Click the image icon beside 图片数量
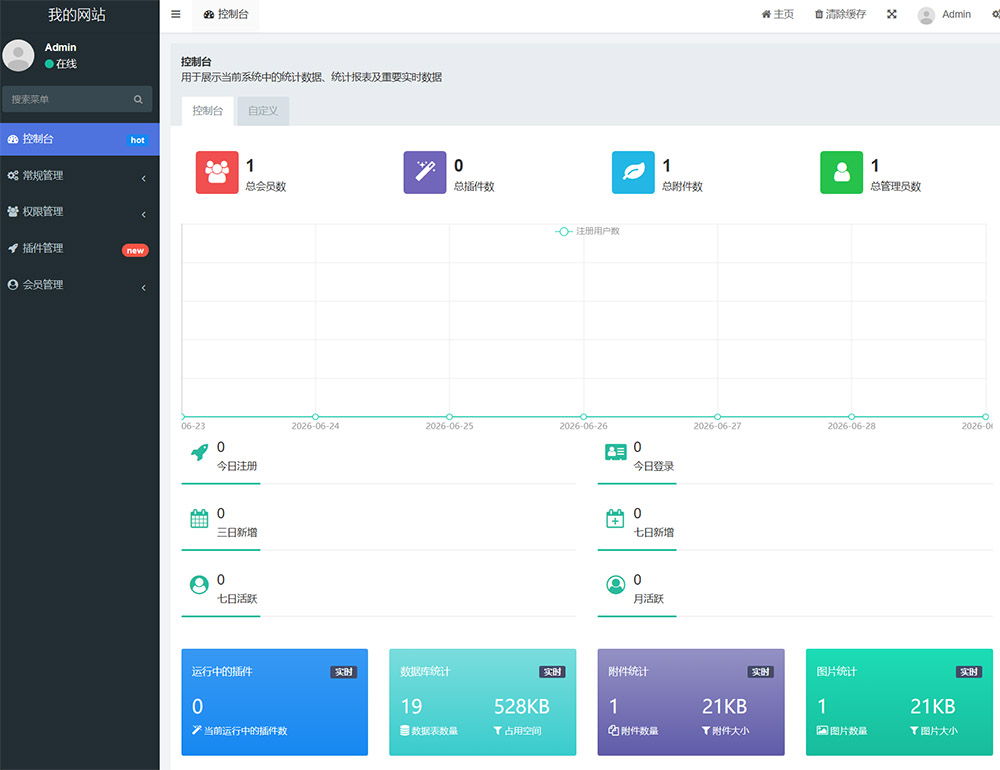The width and height of the screenshot is (1000, 770). click(x=822, y=730)
